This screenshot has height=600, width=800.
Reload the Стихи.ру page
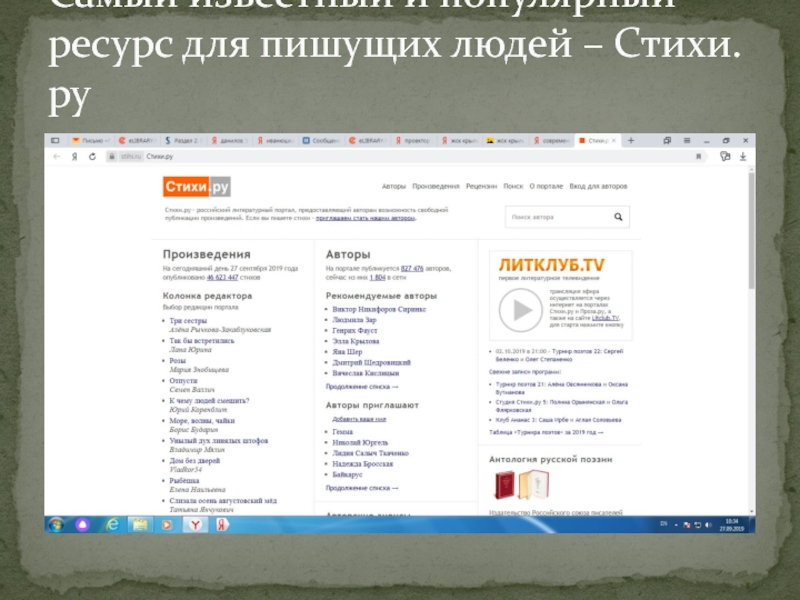click(92, 157)
